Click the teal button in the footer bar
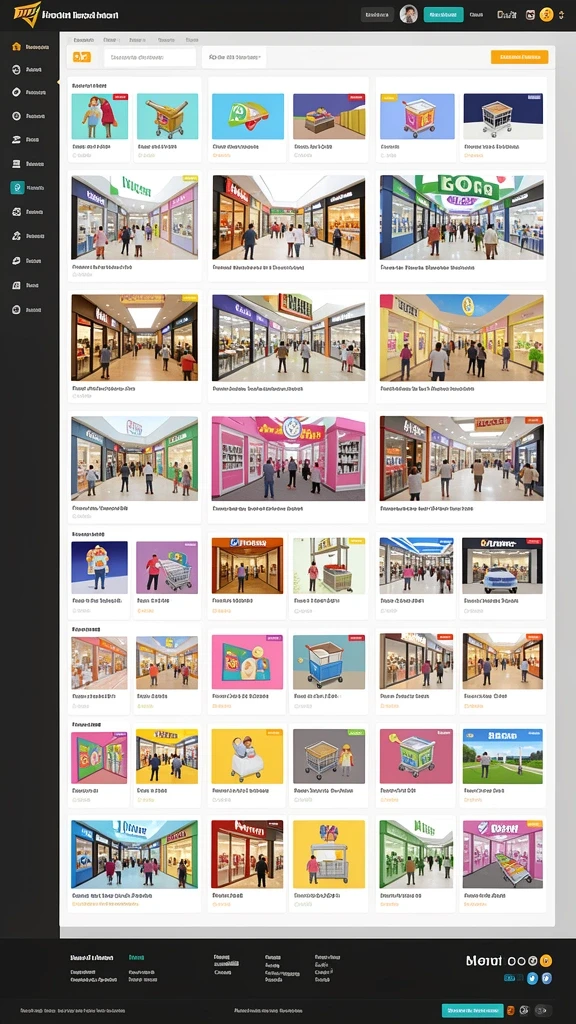This screenshot has height=1024, width=576. click(x=472, y=1010)
